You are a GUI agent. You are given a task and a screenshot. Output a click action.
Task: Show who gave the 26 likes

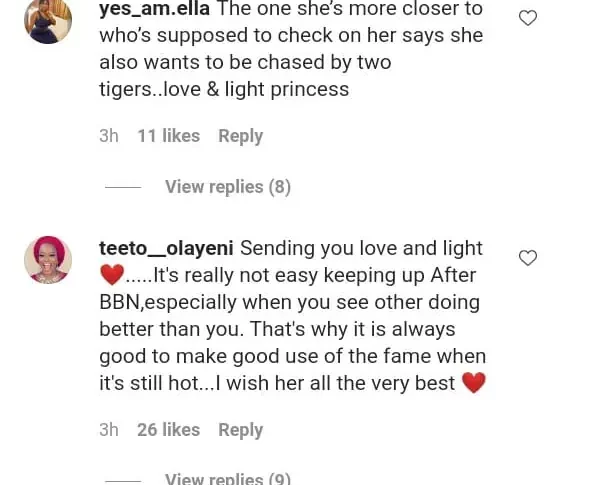pyautogui.click(x=168, y=430)
